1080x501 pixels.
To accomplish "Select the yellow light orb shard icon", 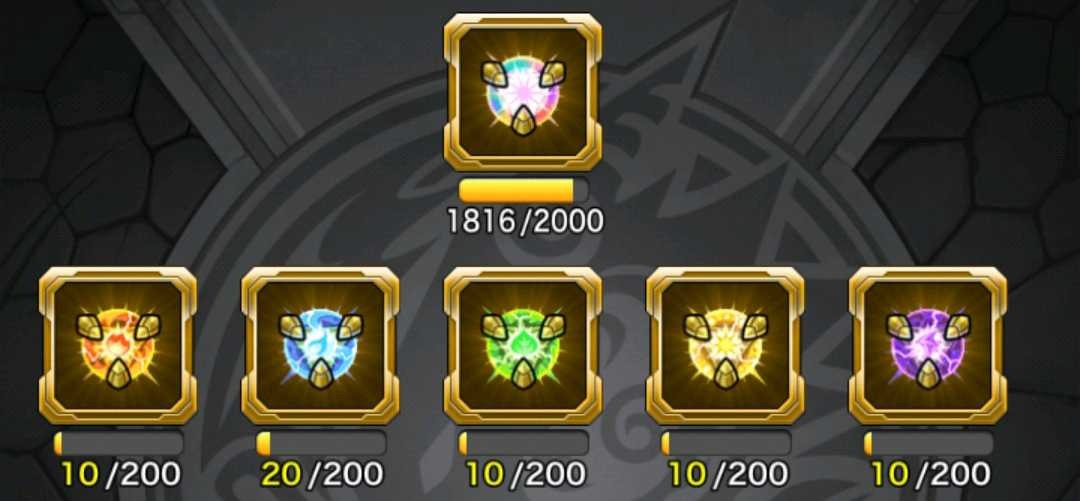I will click(x=725, y=346).
